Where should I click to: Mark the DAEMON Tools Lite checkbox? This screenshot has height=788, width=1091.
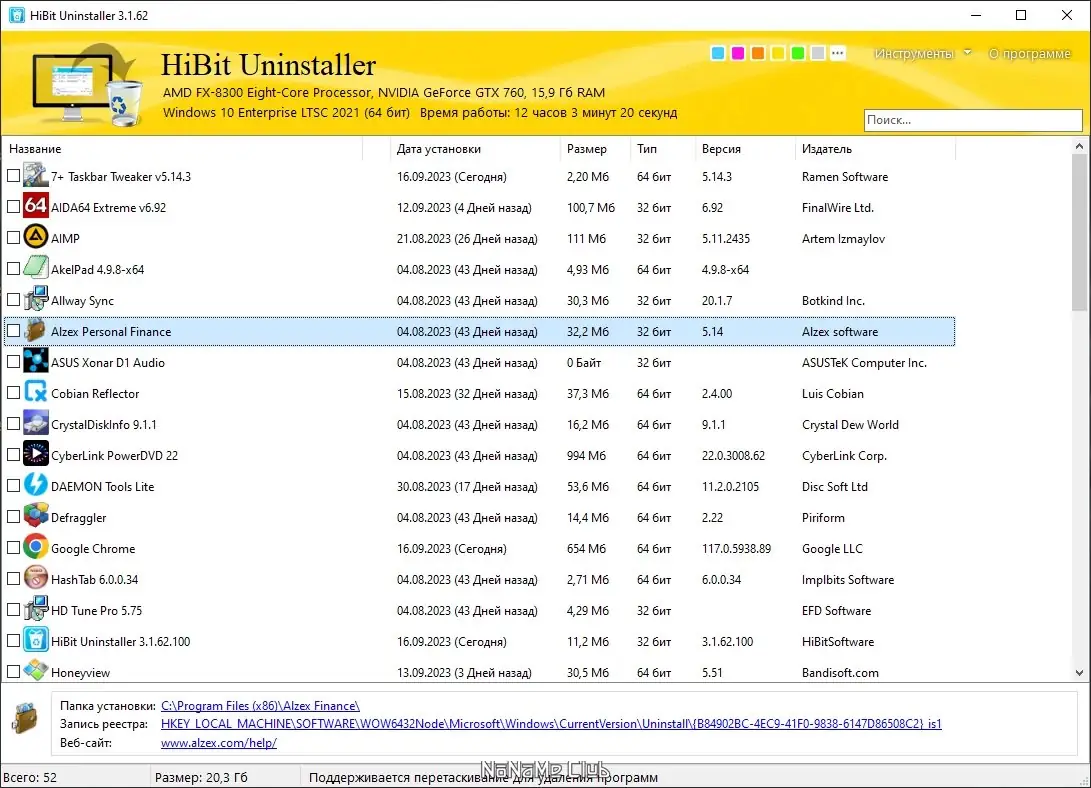[13, 486]
